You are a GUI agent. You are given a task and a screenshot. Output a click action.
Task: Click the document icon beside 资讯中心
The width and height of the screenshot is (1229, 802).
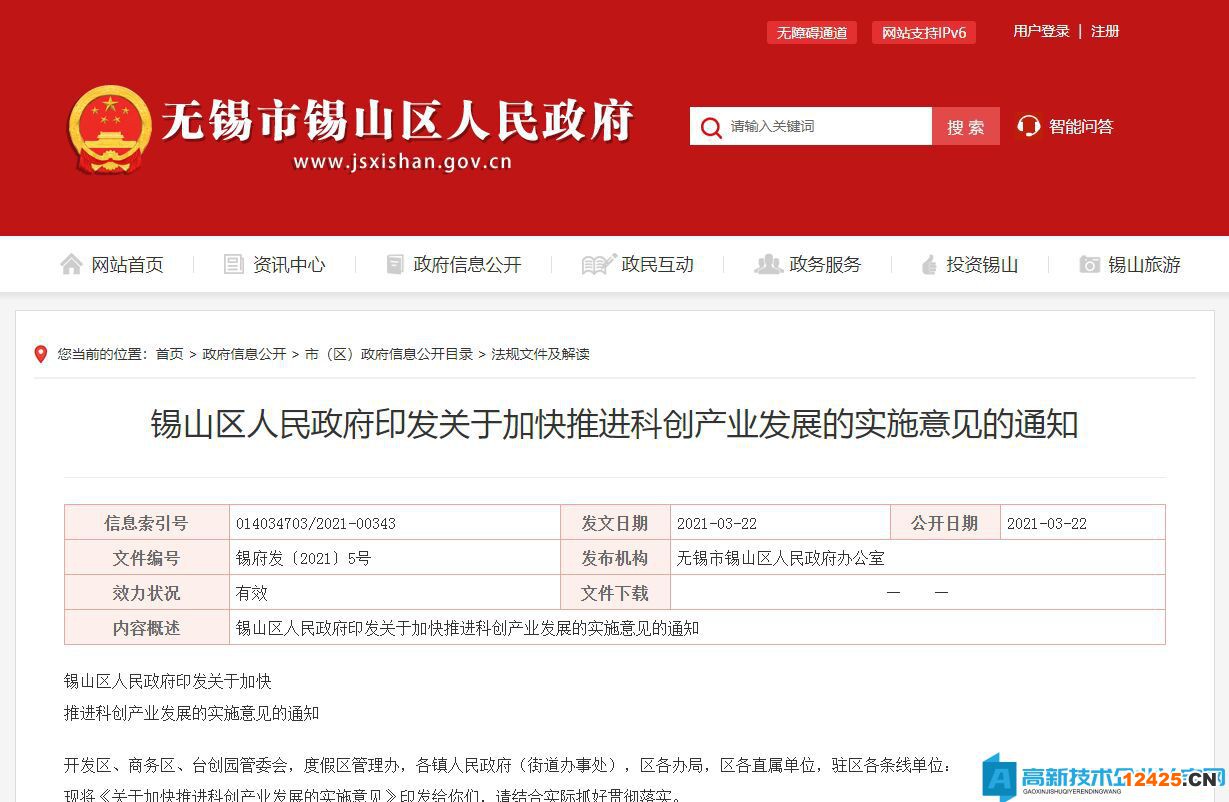point(234,264)
